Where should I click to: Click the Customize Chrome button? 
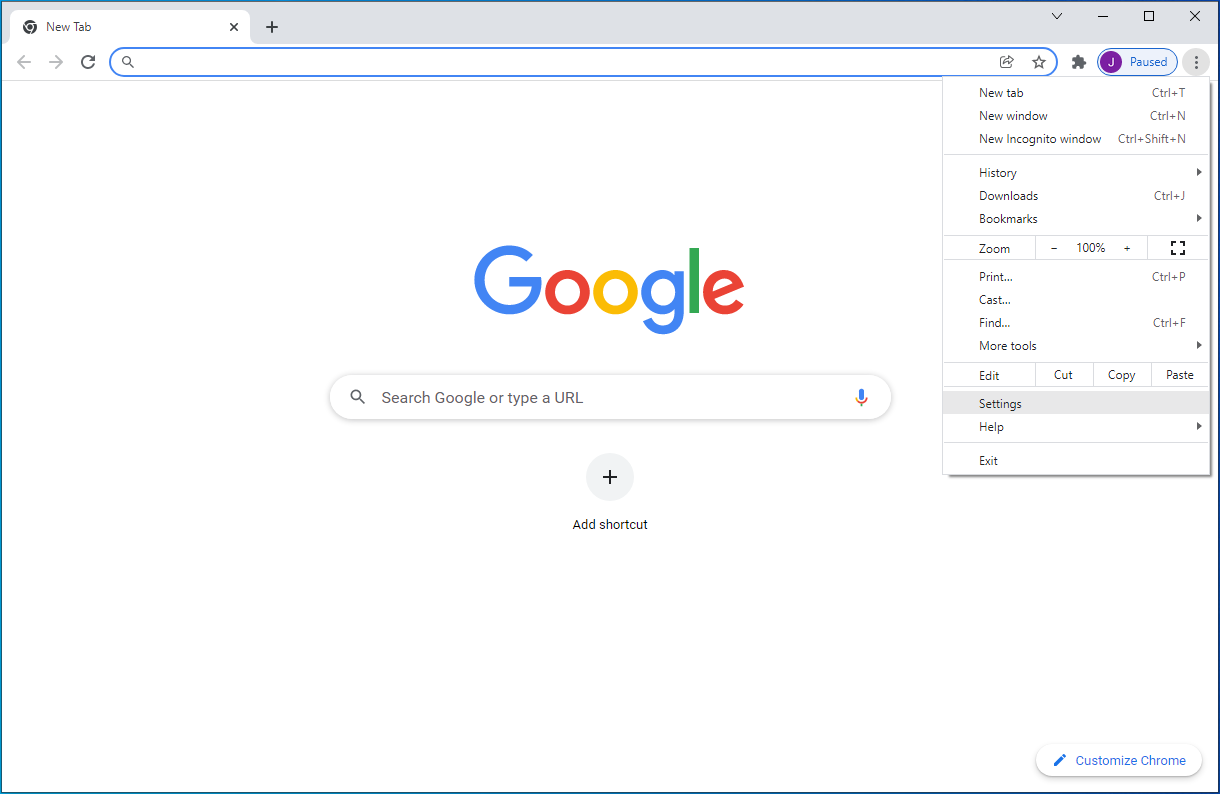pyautogui.click(x=1118, y=760)
